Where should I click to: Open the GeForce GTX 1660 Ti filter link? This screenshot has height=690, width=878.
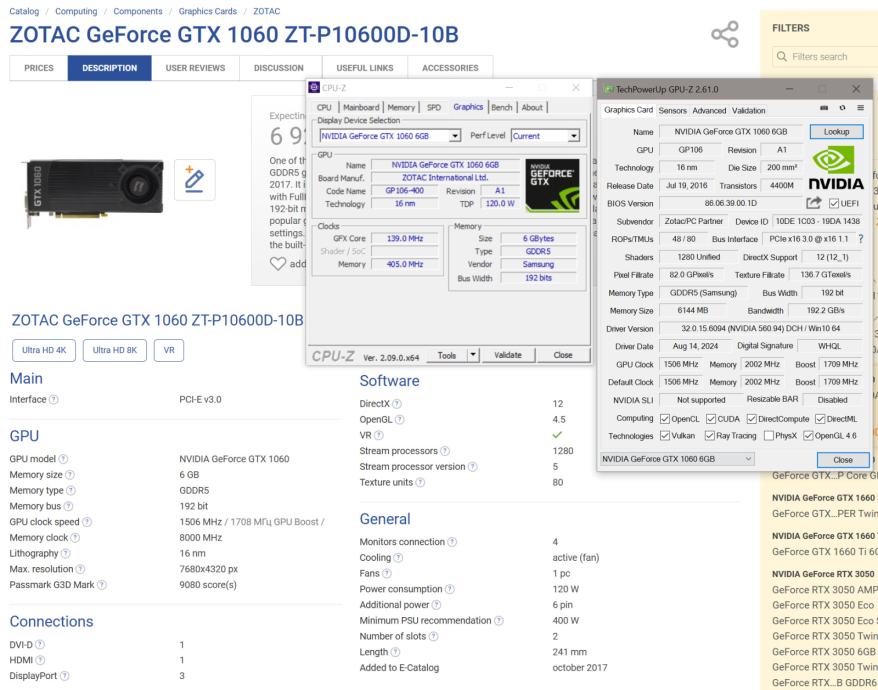tap(824, 552)
